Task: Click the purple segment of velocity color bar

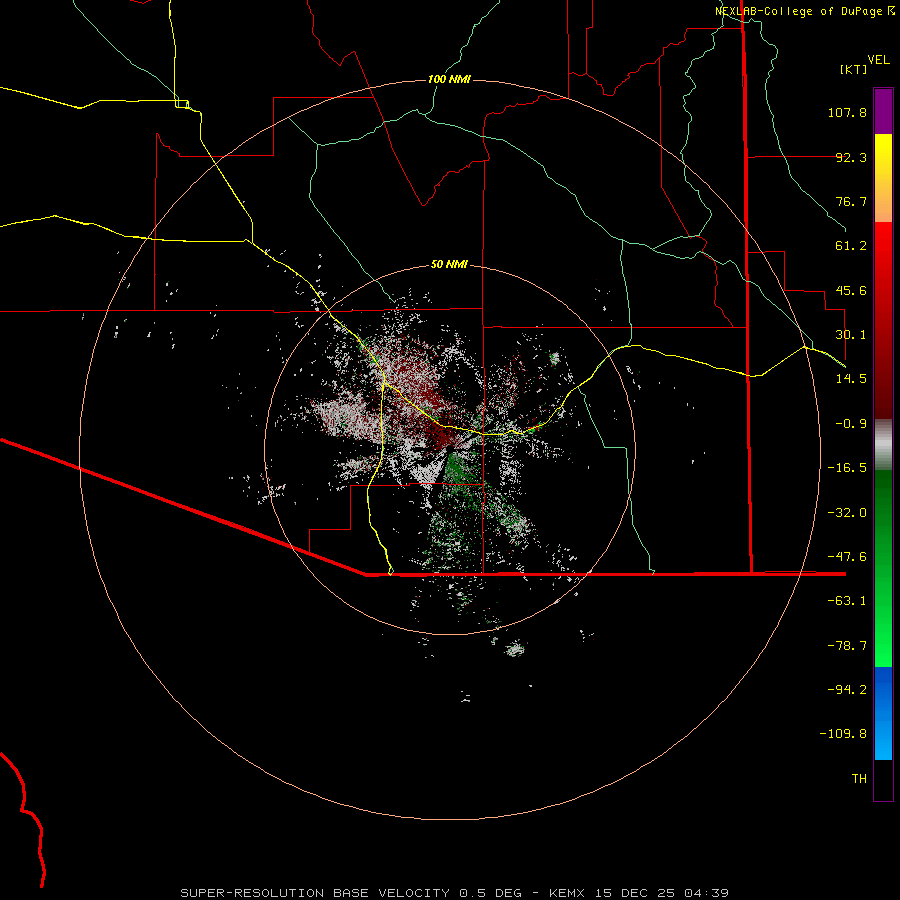Action: 883,112
